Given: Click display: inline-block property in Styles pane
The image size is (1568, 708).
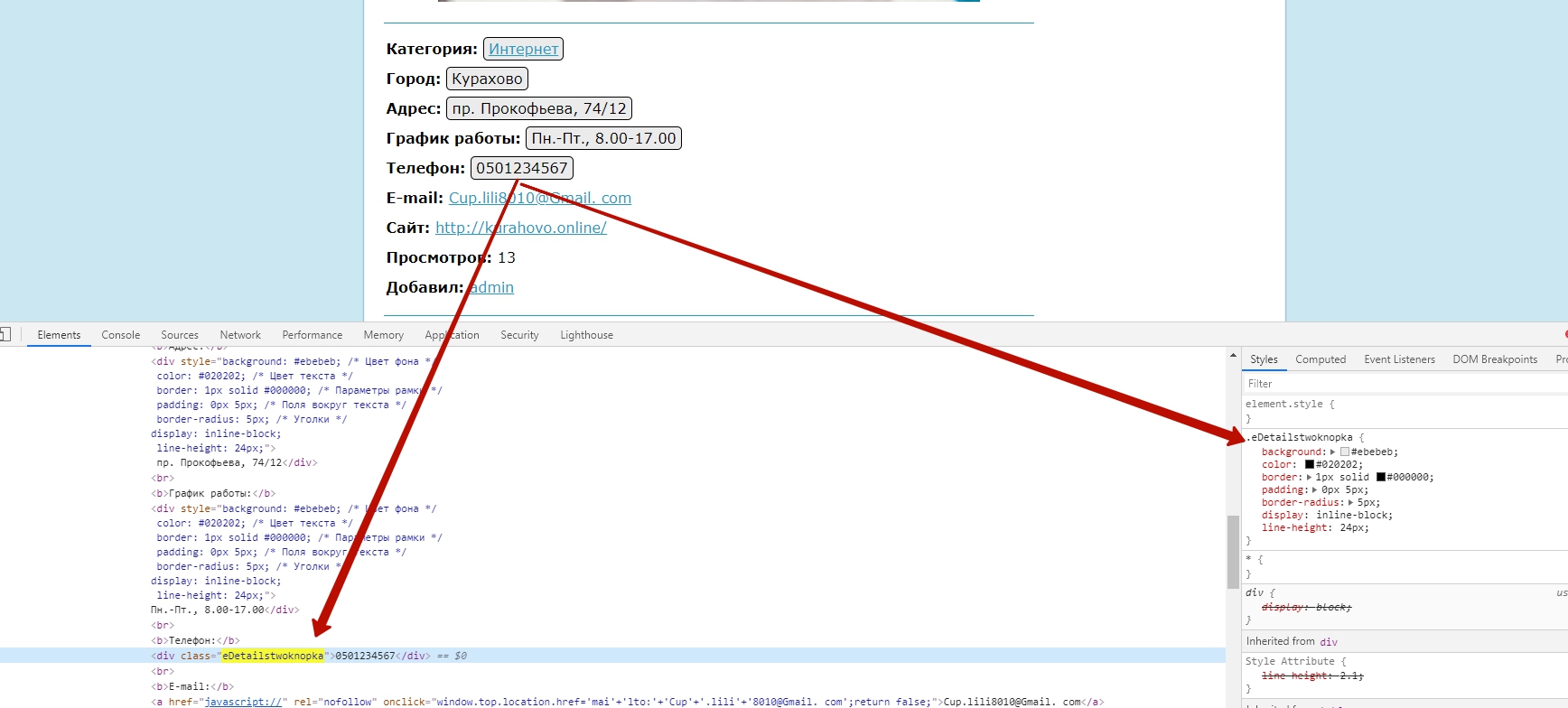Looking at the screenshot, I should coord(1327,516).
